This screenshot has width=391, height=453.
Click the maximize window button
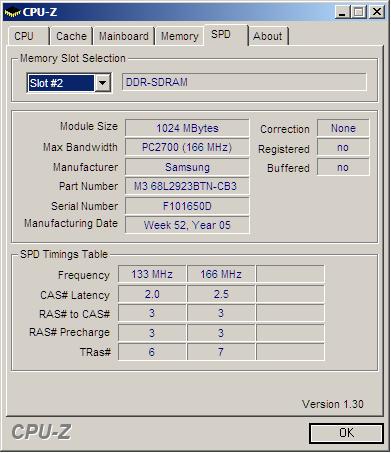[359, 12]
